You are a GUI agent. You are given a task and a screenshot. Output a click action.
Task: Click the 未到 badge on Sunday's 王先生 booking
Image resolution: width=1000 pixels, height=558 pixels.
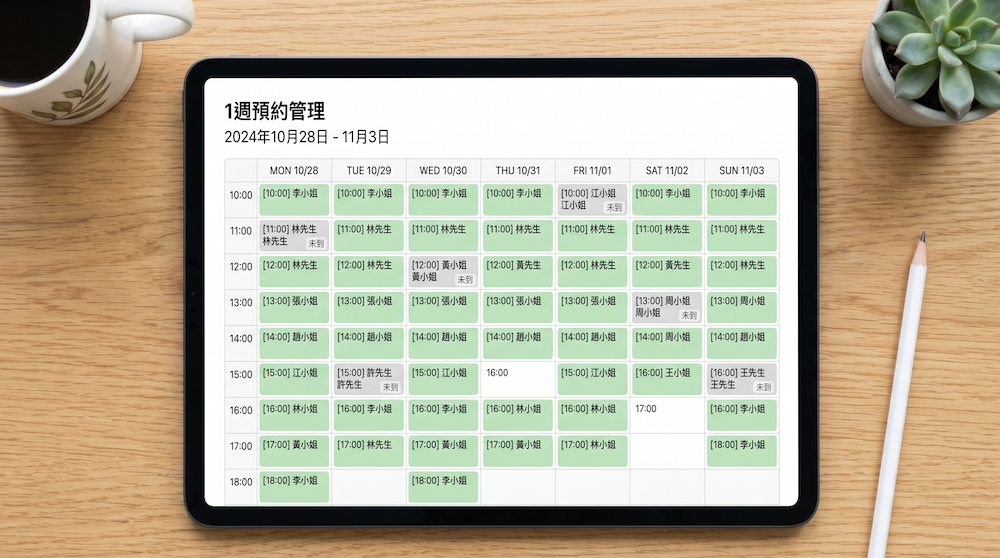tap(763, 386)
